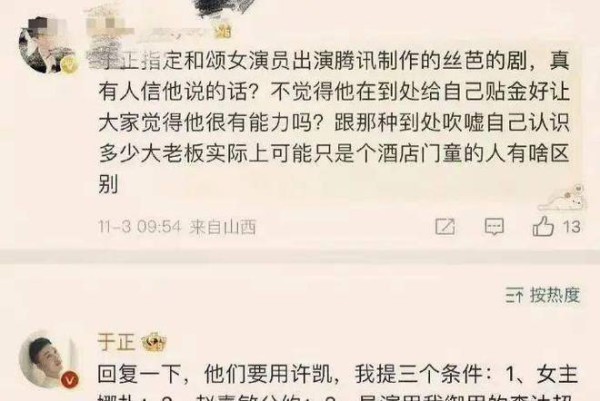
Task: Open the 11-3 09:54 timestamp
Action: pos(139,227)
